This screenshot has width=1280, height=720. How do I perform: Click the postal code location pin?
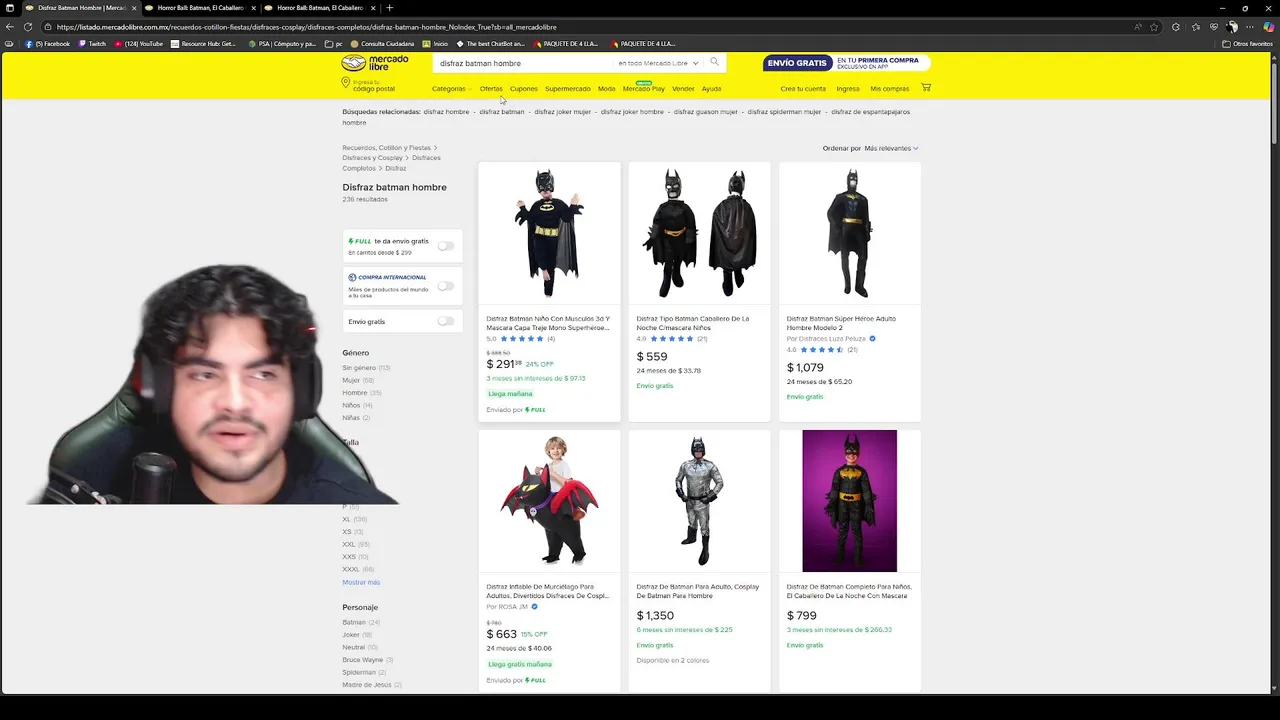click(x=346, y=83)
